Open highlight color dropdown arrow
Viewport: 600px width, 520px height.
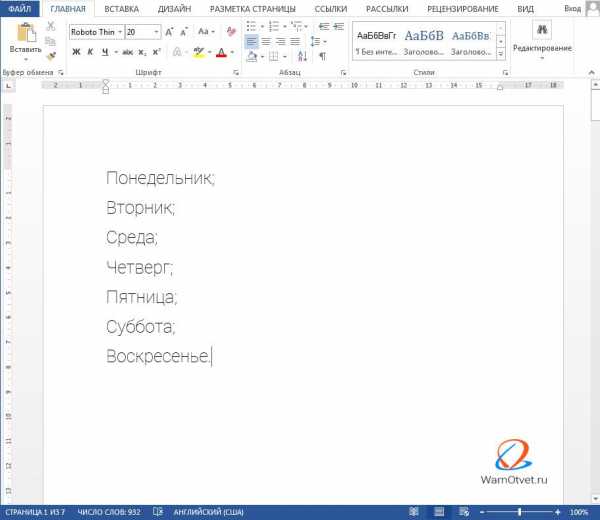pos(210,52)
